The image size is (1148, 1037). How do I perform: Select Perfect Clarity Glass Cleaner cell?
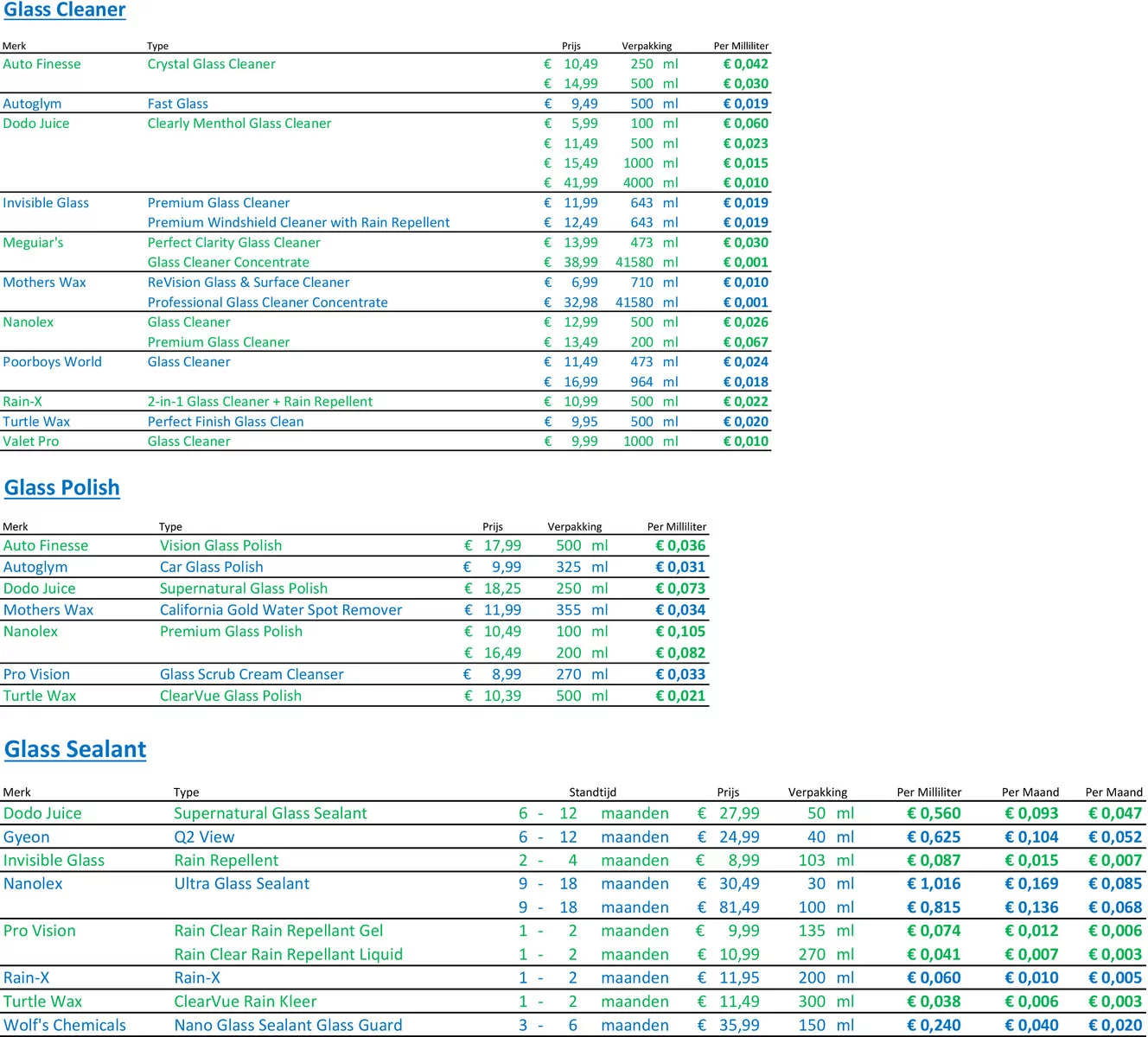point(234,243)
